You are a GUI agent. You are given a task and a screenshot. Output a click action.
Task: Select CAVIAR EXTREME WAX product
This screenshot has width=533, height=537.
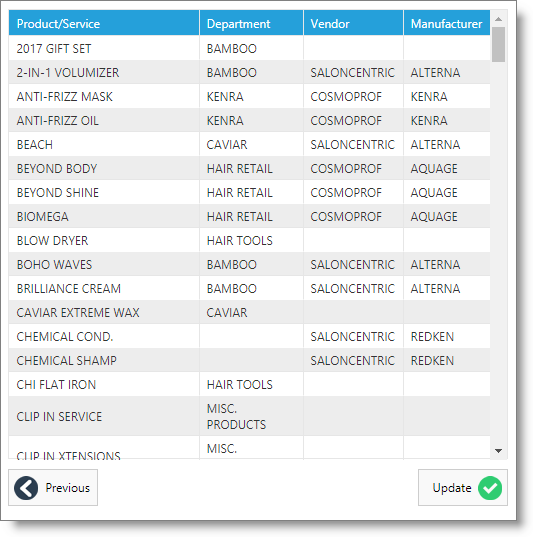pos(78,312)
